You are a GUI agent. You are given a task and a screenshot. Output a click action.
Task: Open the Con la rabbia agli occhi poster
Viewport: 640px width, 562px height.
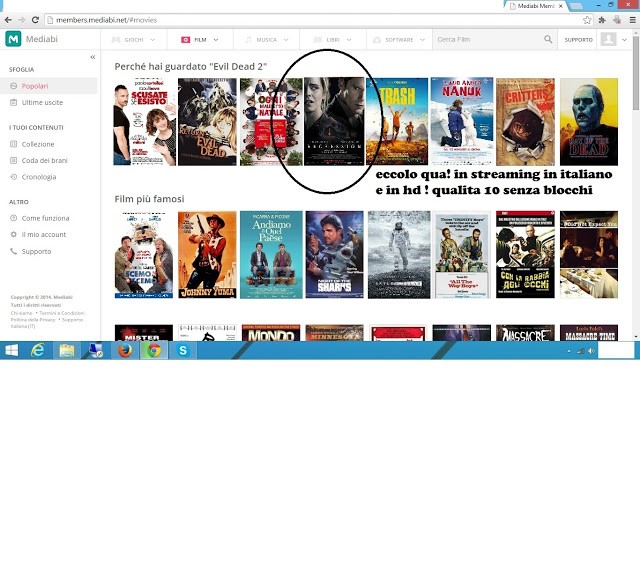pos(525,255)
